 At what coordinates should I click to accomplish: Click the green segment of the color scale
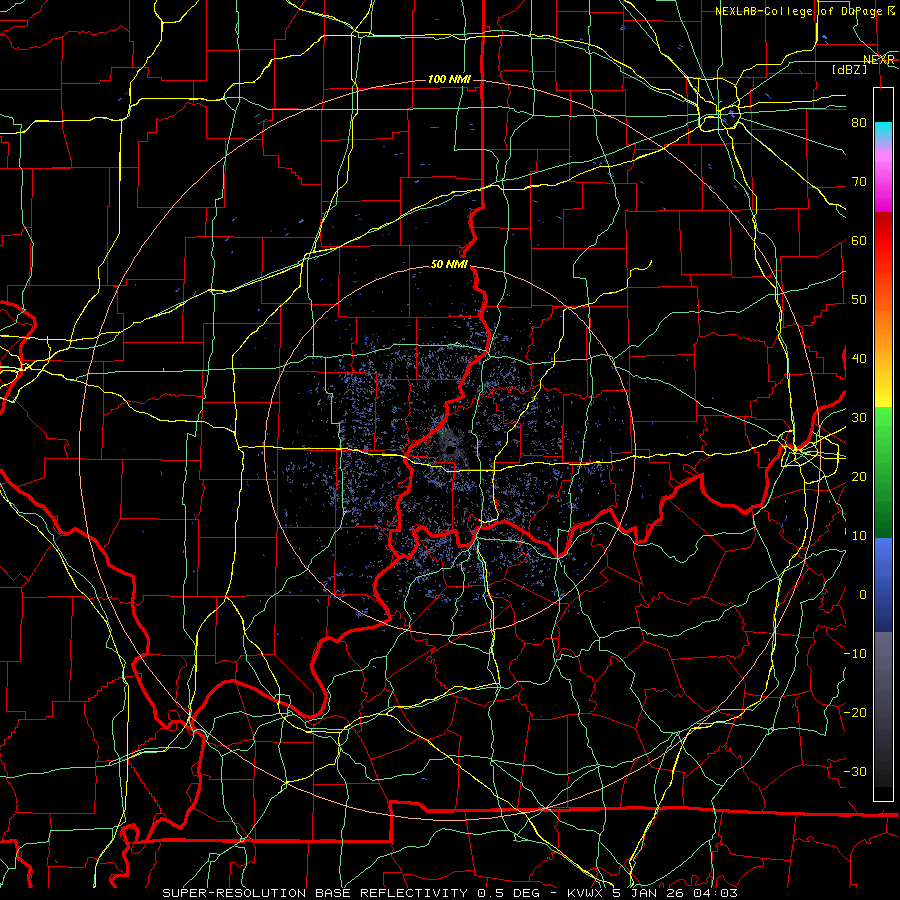pos(883,472)
